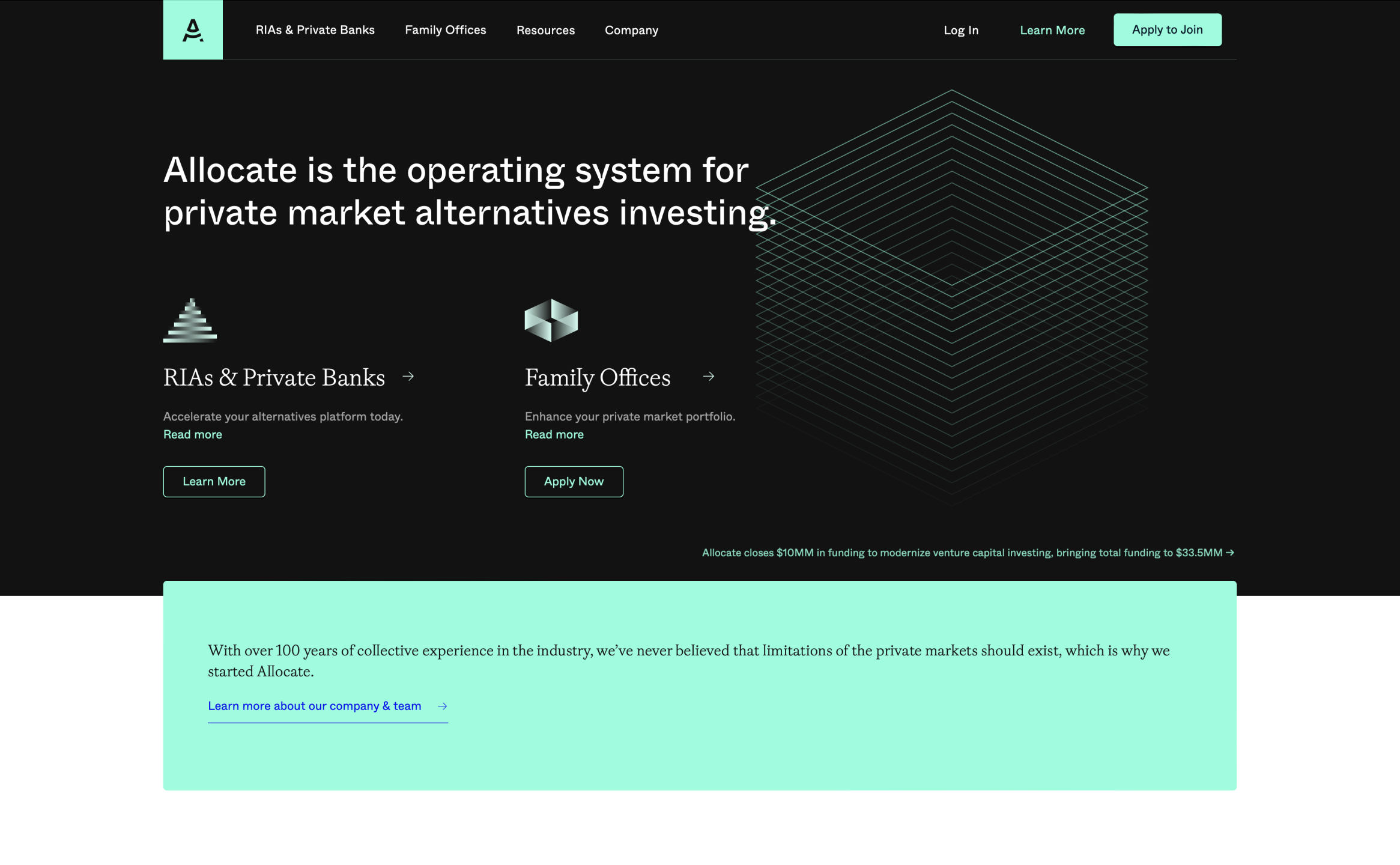Click the cube Family Offices icon
Screen dimensions: 1400x865
point(551,320)
